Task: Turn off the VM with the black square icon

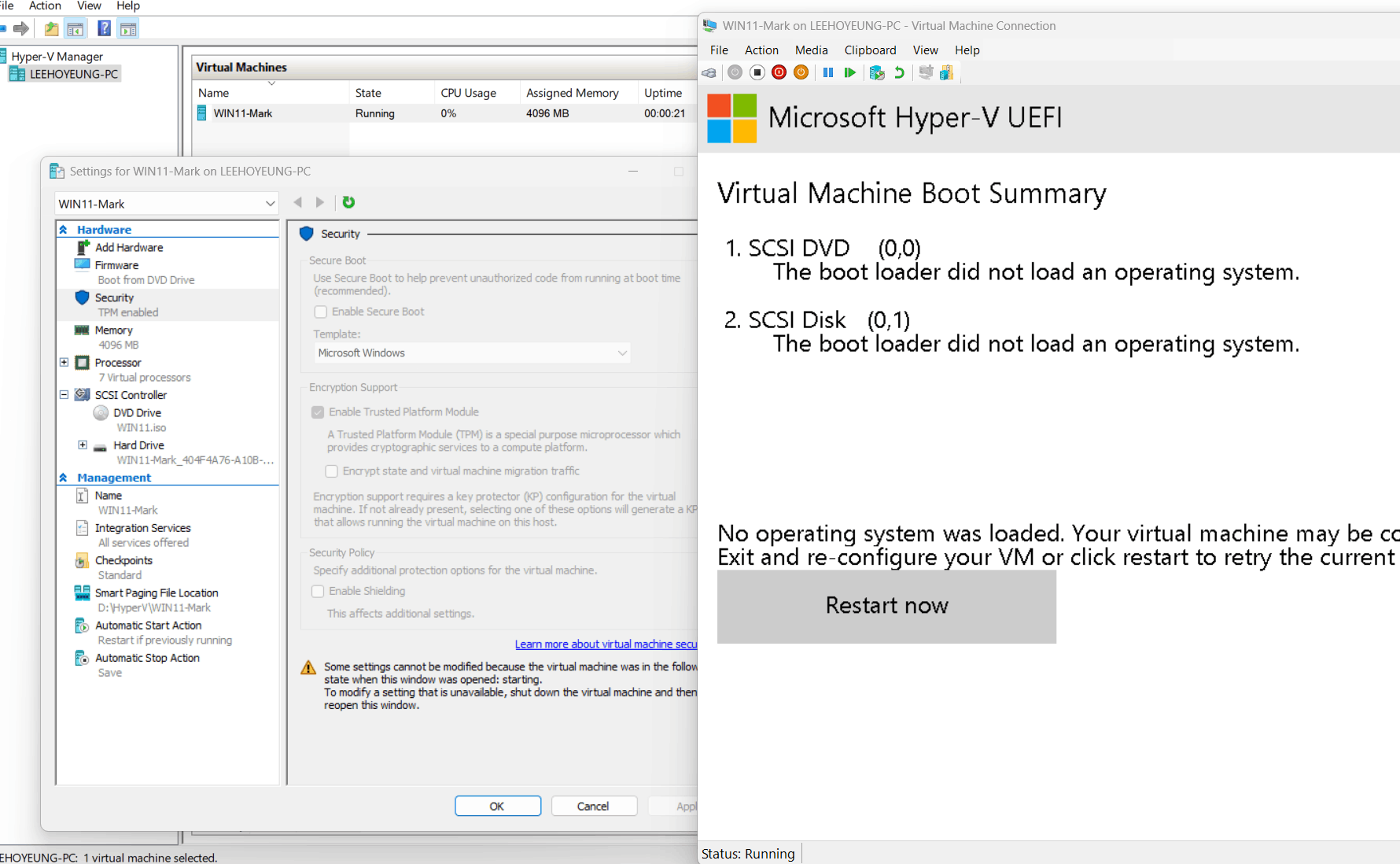Action: [757, 72]
